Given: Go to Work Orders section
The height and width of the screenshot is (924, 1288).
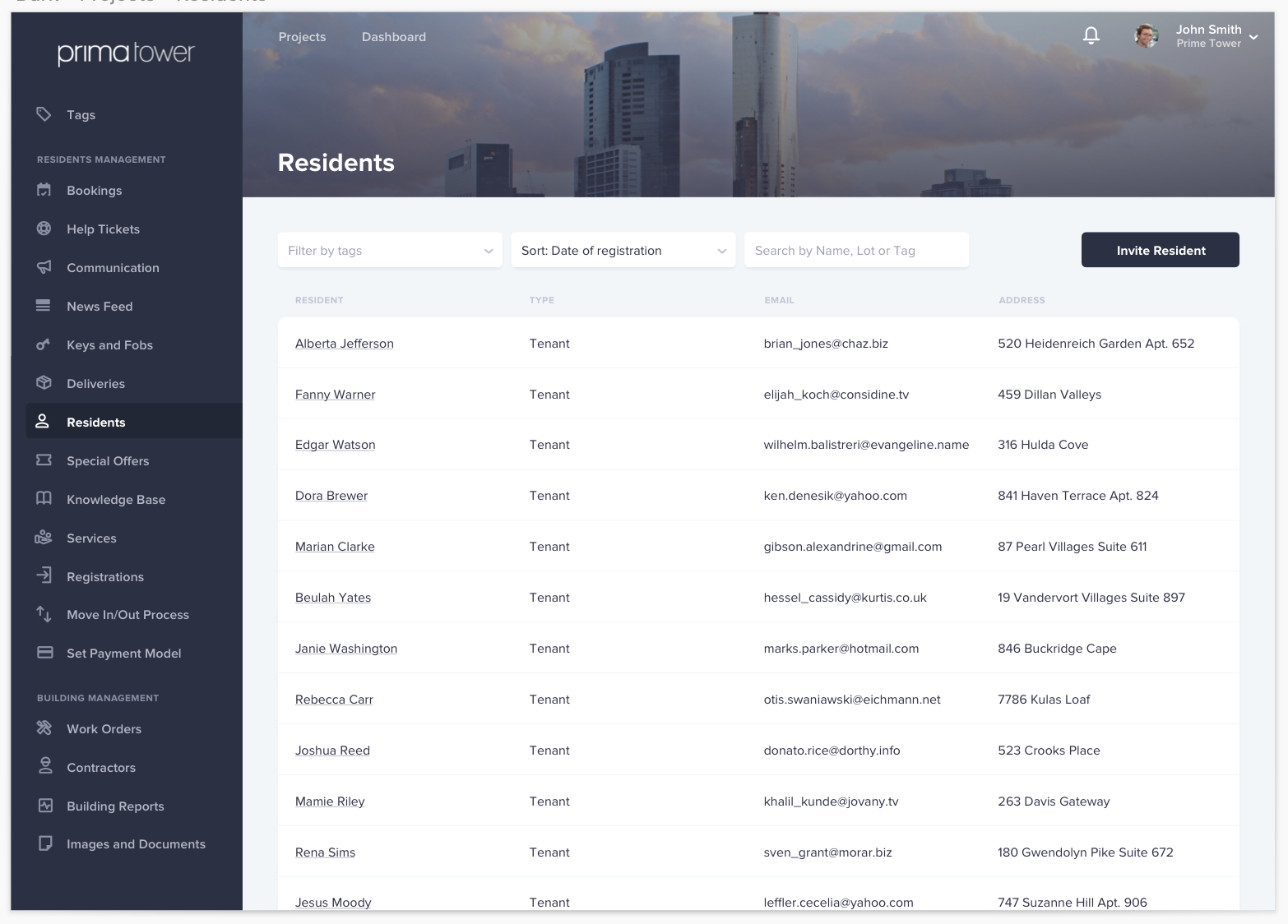Looking at the screenshot, I should point(104,729).
